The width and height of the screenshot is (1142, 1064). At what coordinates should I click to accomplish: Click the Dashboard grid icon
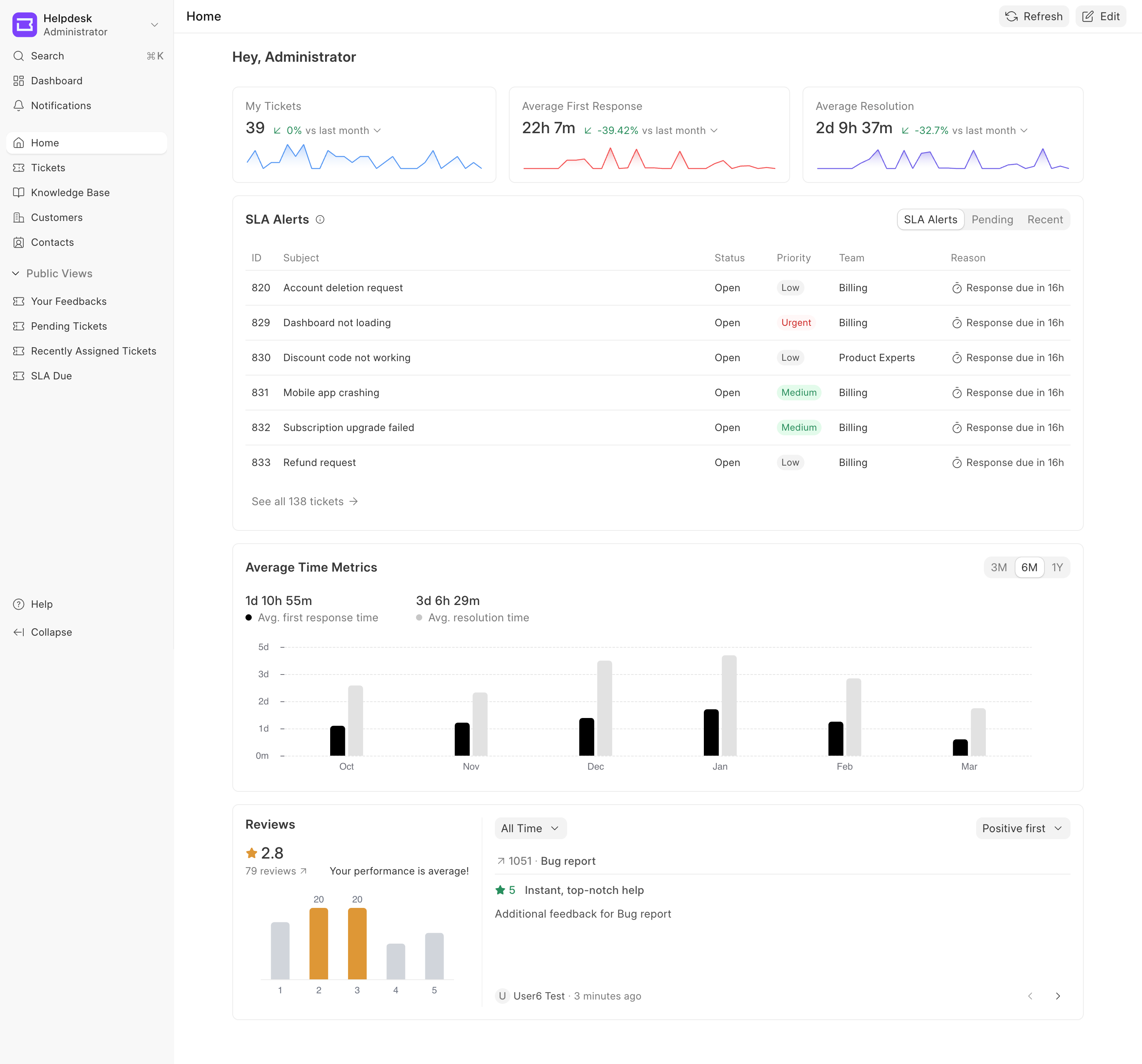(19, 81)
